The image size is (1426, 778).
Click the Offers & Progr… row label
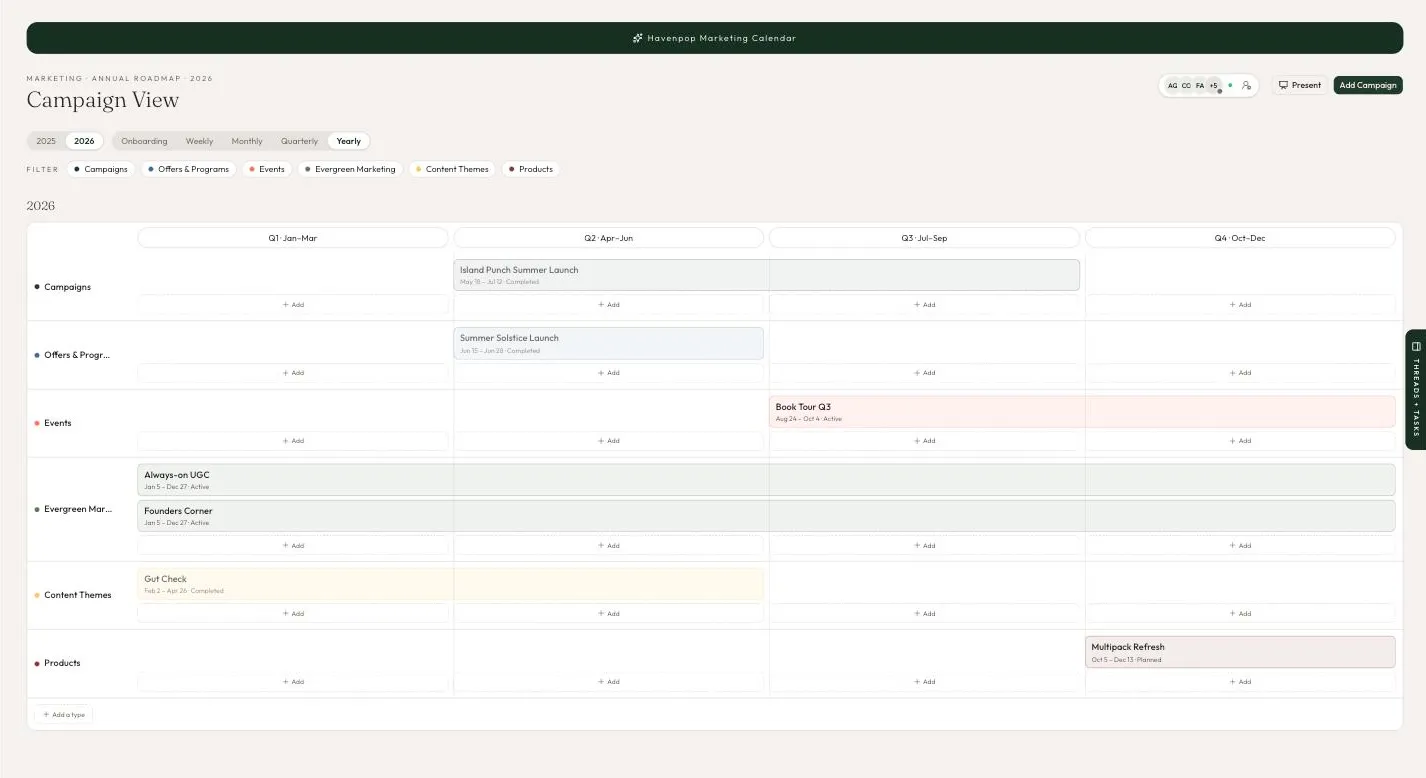(x=77, y=355)
